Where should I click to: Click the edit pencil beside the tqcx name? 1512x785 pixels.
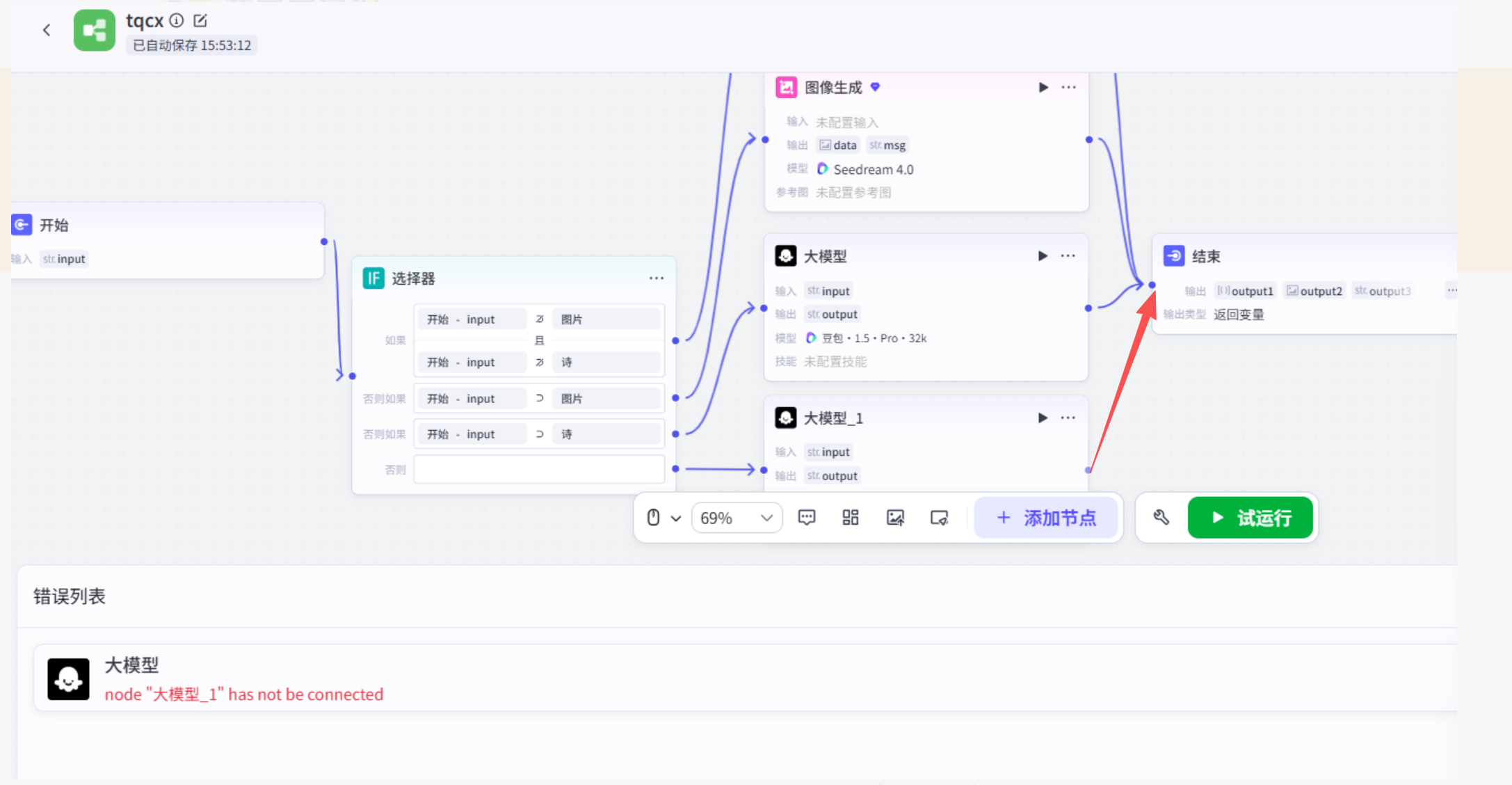(200, 21)
